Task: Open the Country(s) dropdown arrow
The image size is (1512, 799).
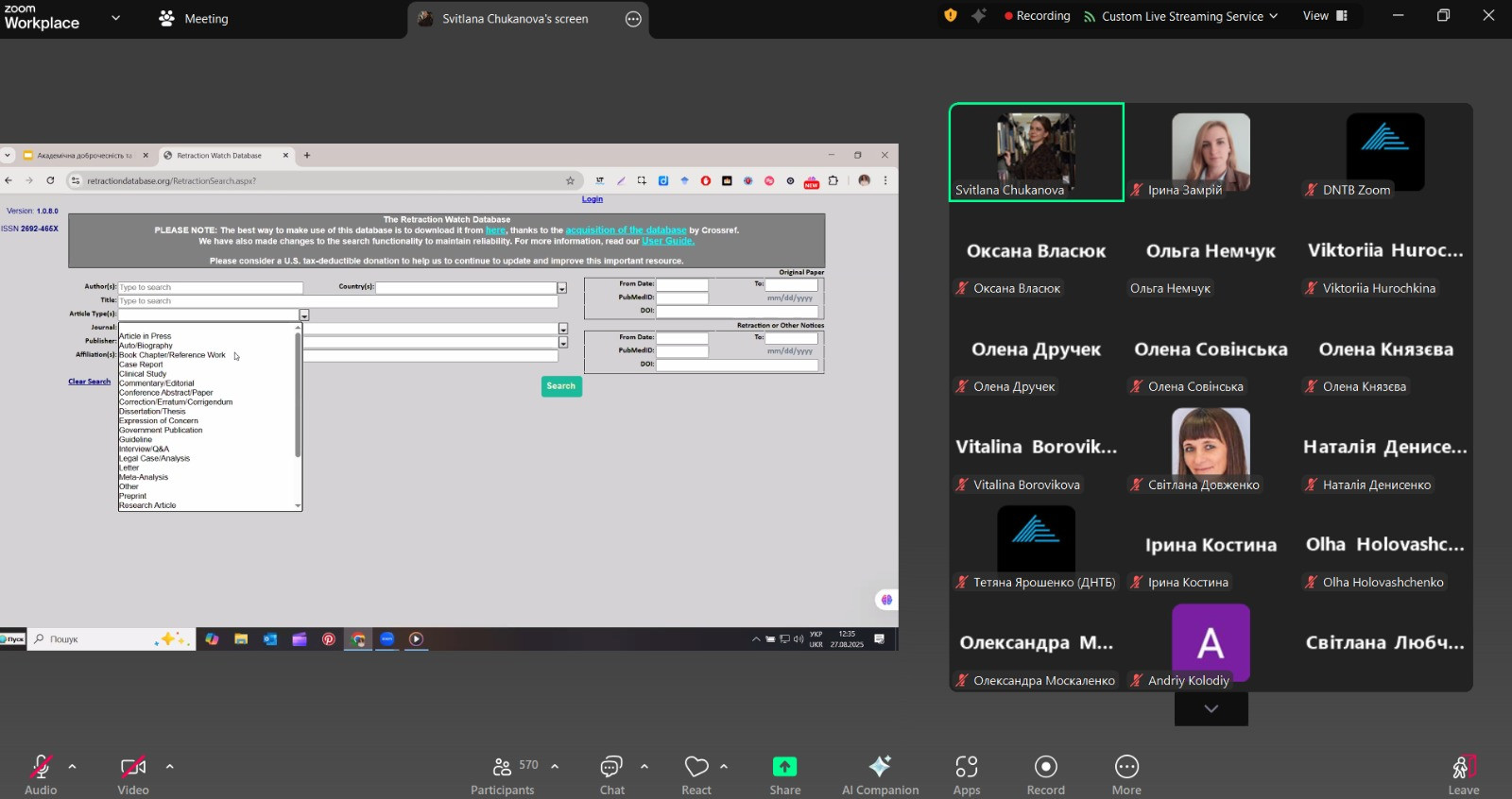Action: coord(561,288)
